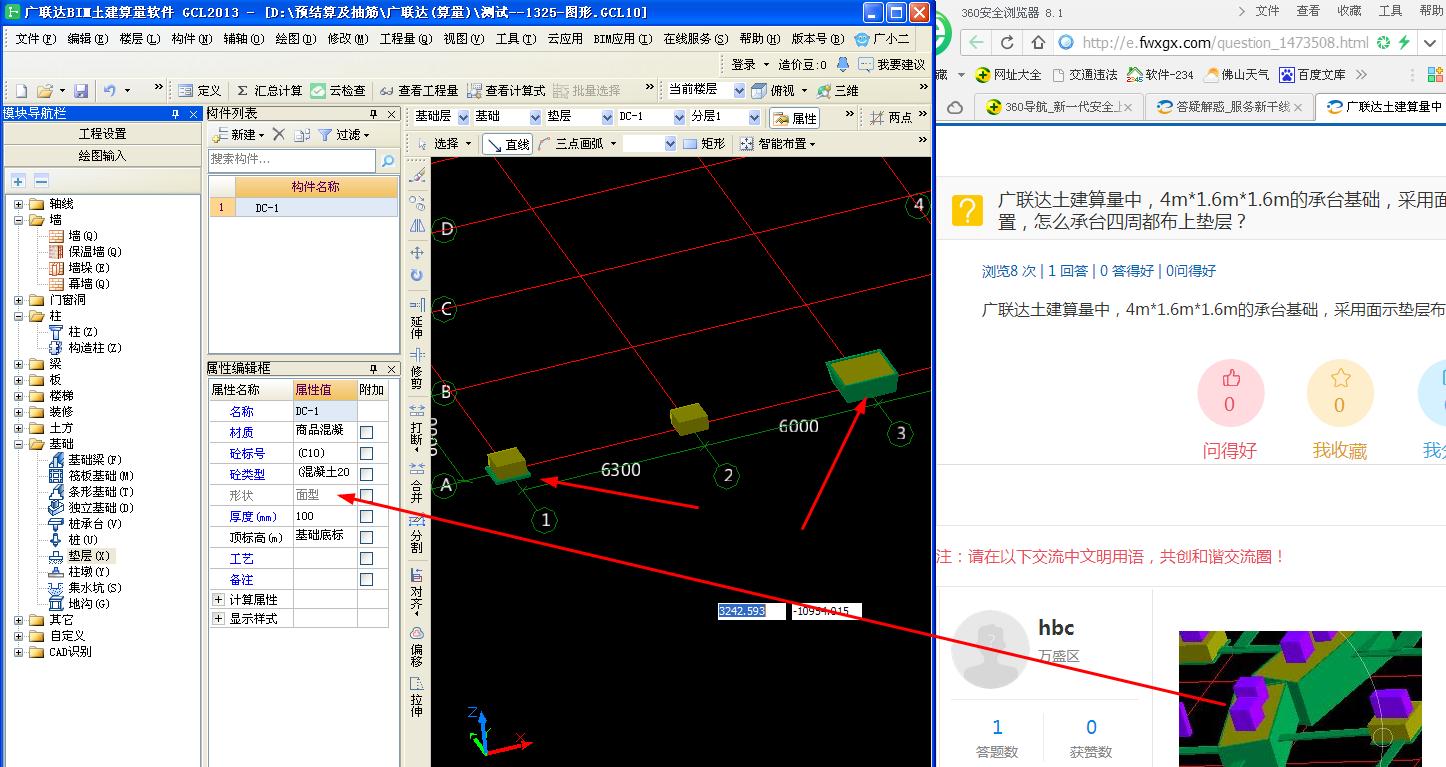Image resolution: width=1446 pixels, height=767 pixels.
Task: Click the rotate icon in vertical toolbar
Action: click(417, 276)
